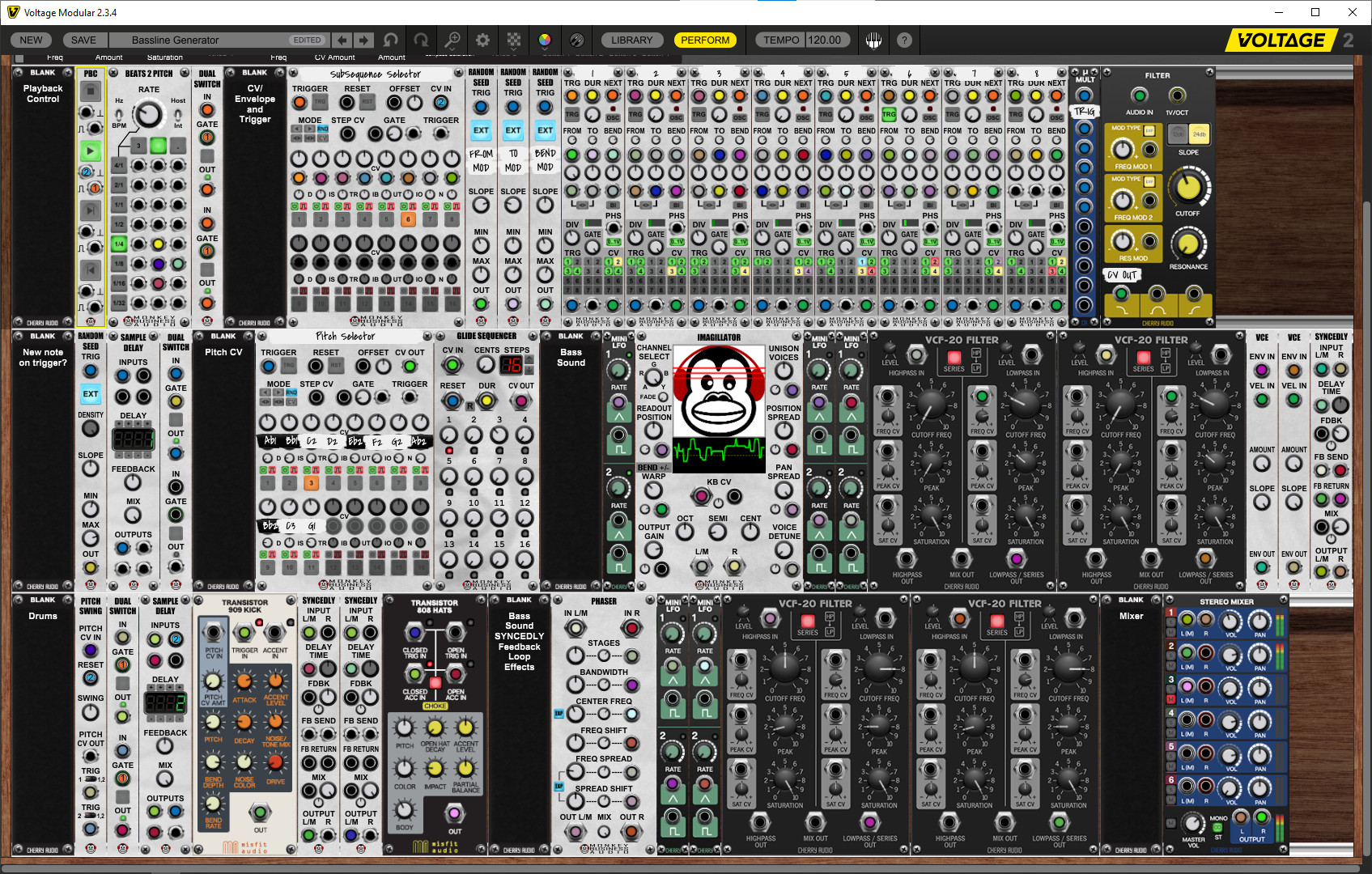
Task: Select the 24db slope on the Filter
Action: tap(1199, 134)
